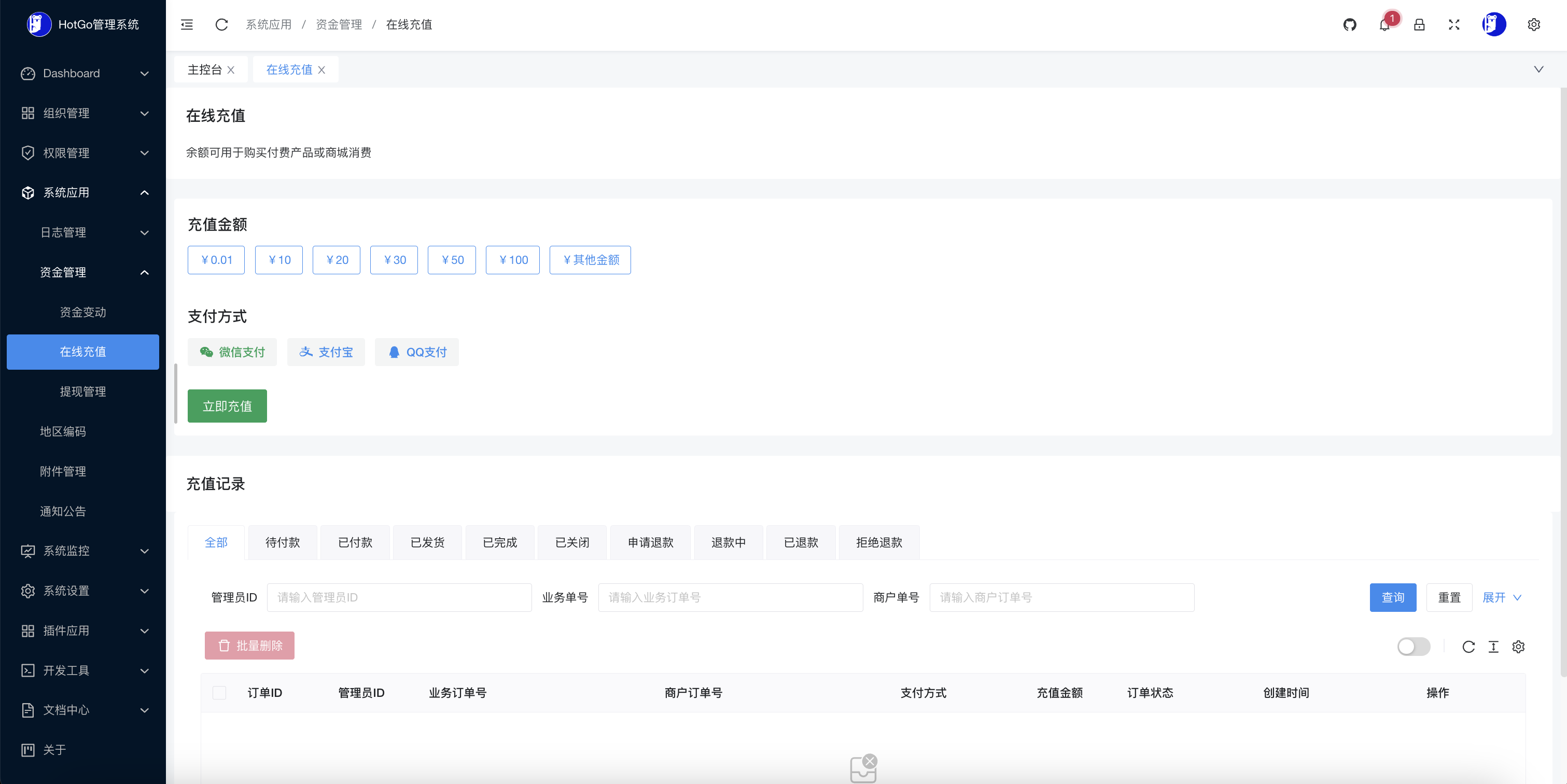Click the 查询 search button
Screen dimensions: 1567x784
coord(1392,597)
